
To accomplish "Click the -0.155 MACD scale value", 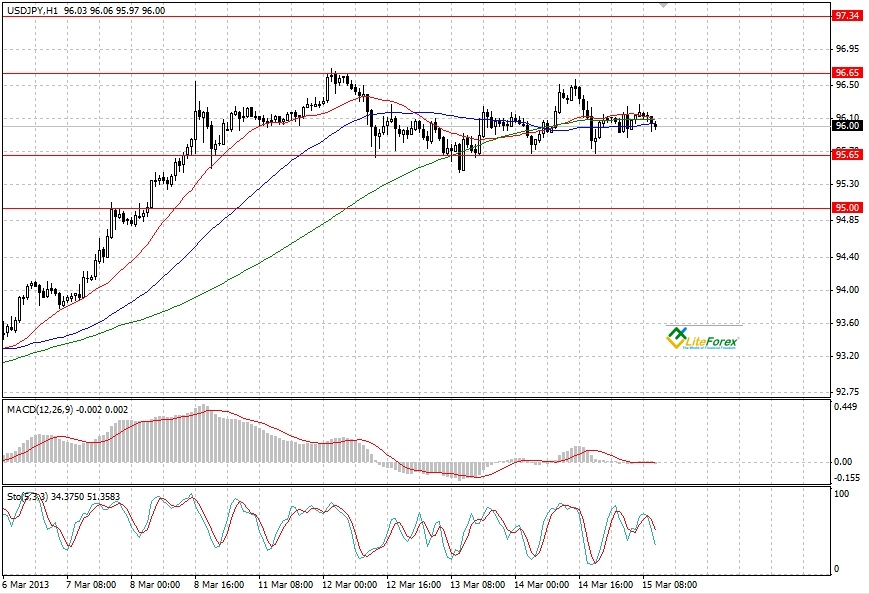I will click(847, 478).
